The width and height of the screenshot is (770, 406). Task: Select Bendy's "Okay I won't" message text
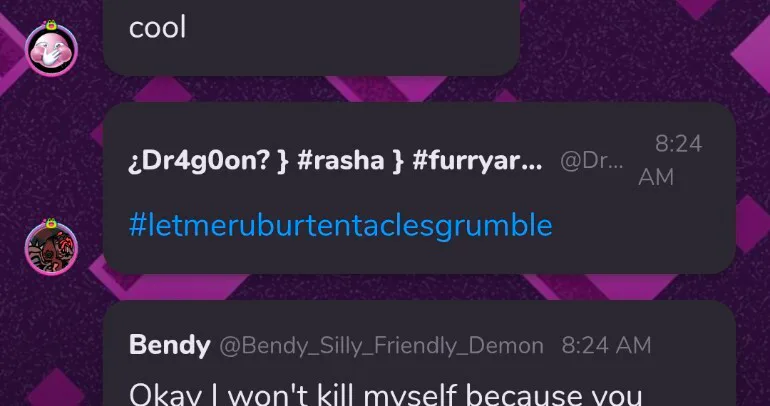click(385, 395)
